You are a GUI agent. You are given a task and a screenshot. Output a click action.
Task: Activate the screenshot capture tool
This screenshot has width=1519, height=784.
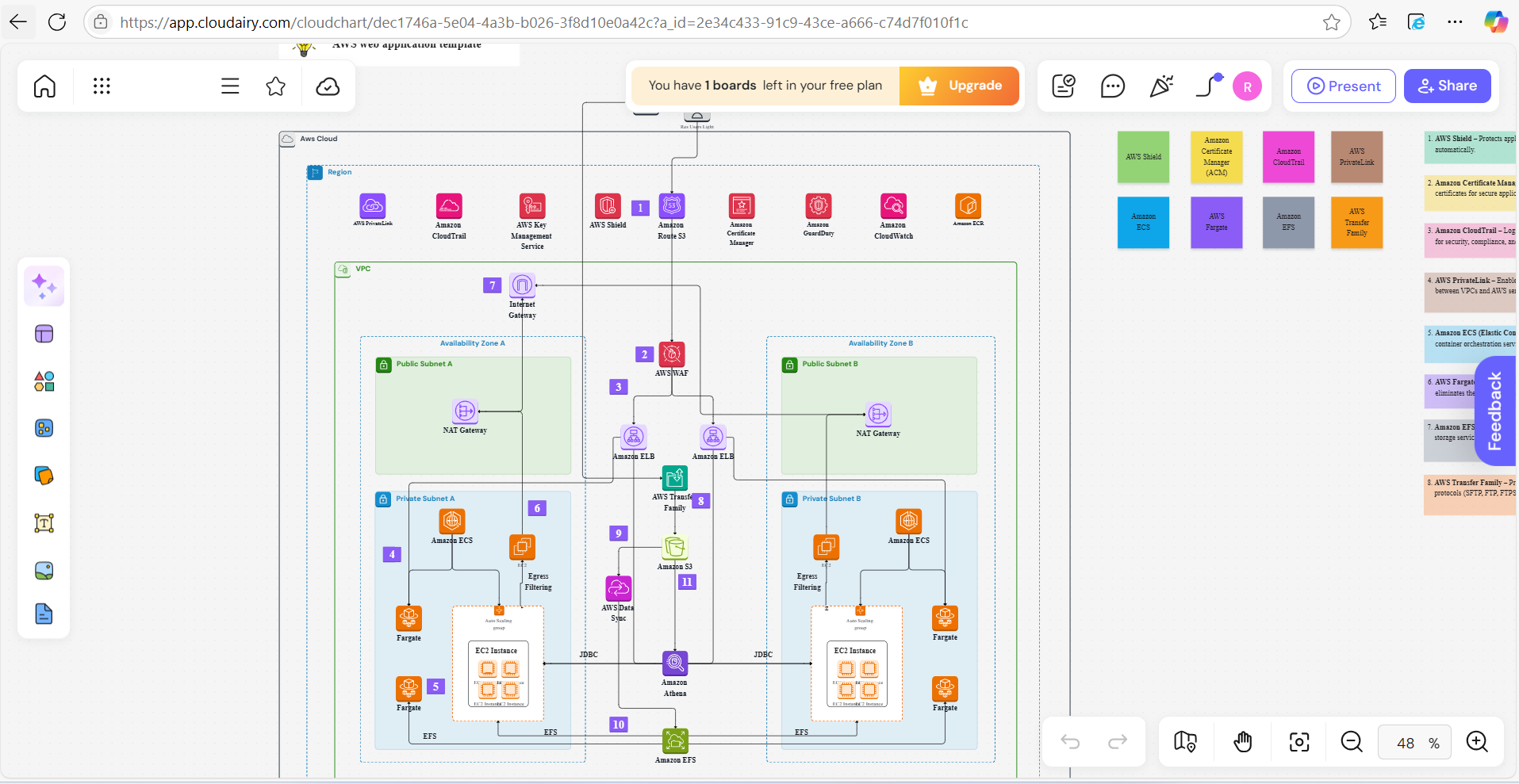tap(1299, 742)
